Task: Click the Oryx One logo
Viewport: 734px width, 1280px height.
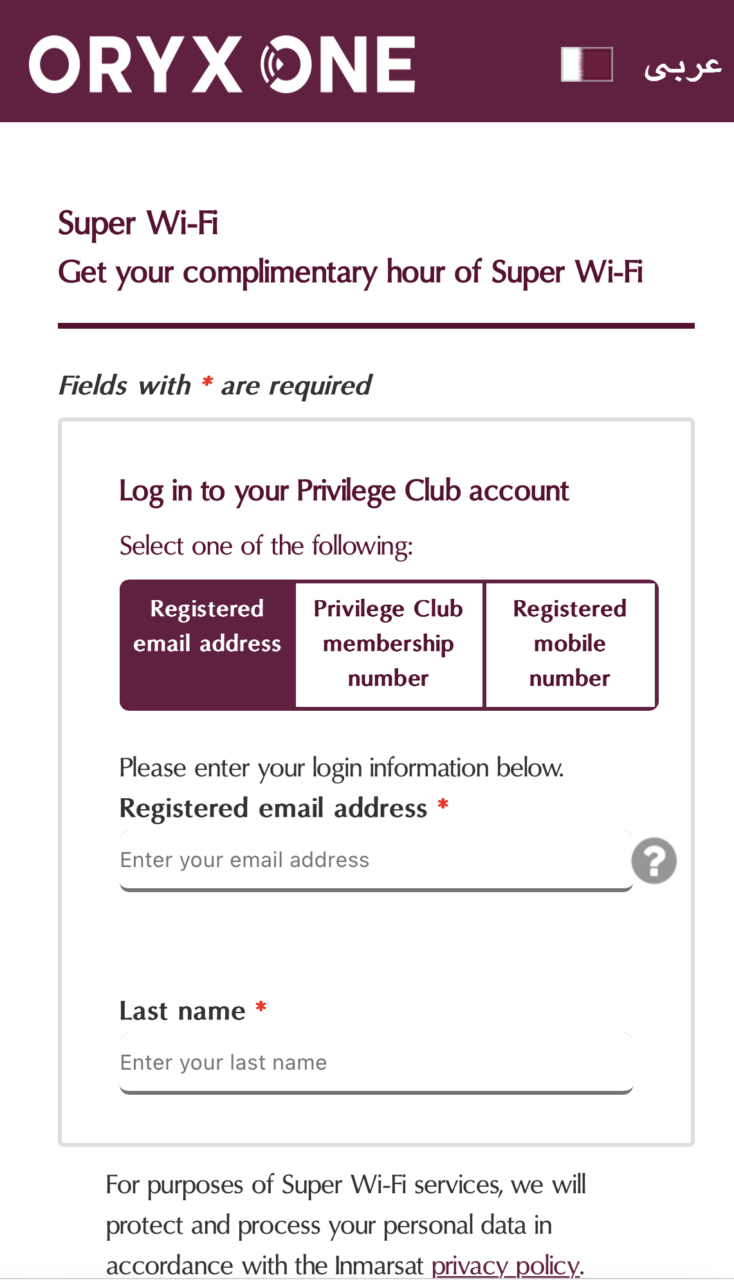Action: point(221,64)
